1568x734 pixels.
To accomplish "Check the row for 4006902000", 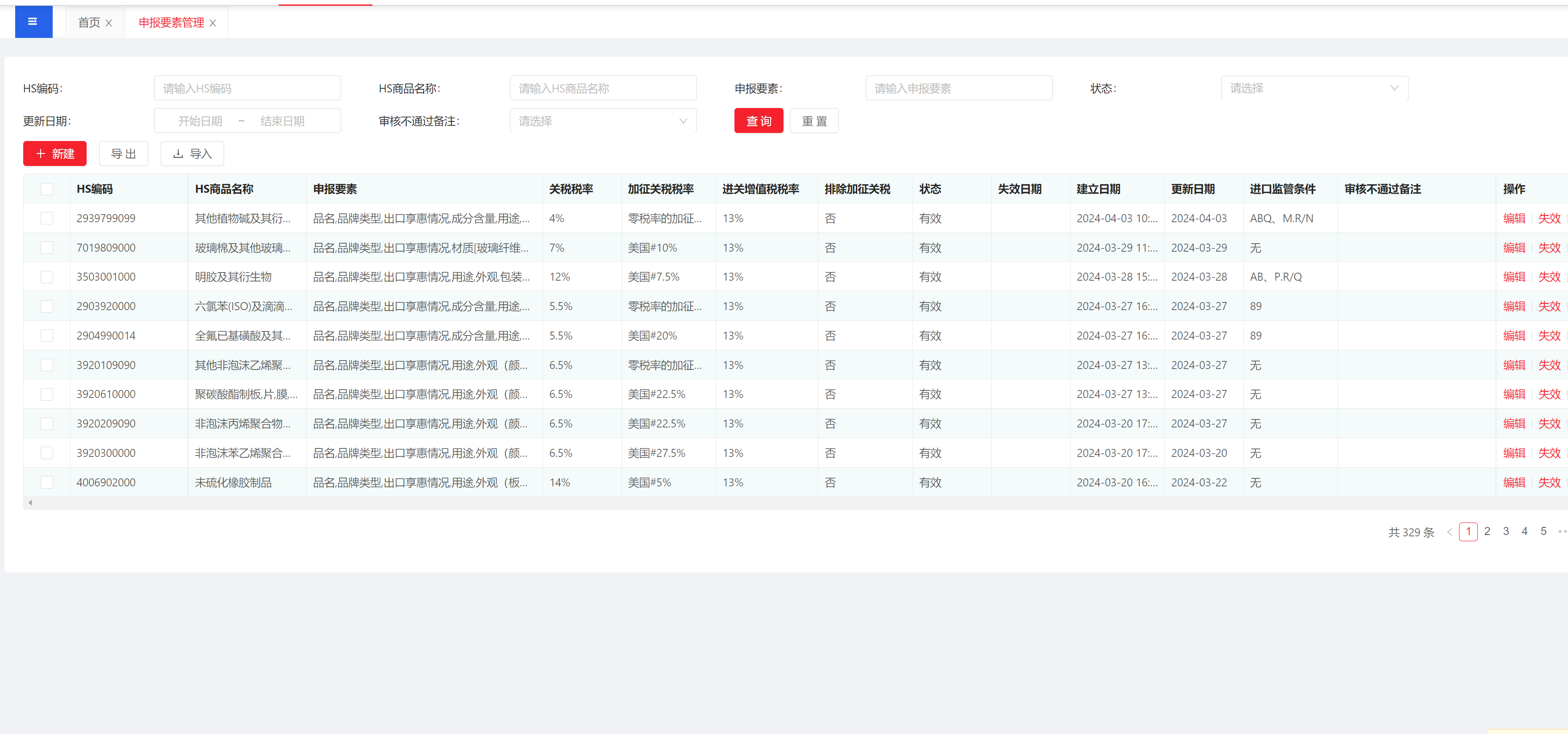I will 47,482.
